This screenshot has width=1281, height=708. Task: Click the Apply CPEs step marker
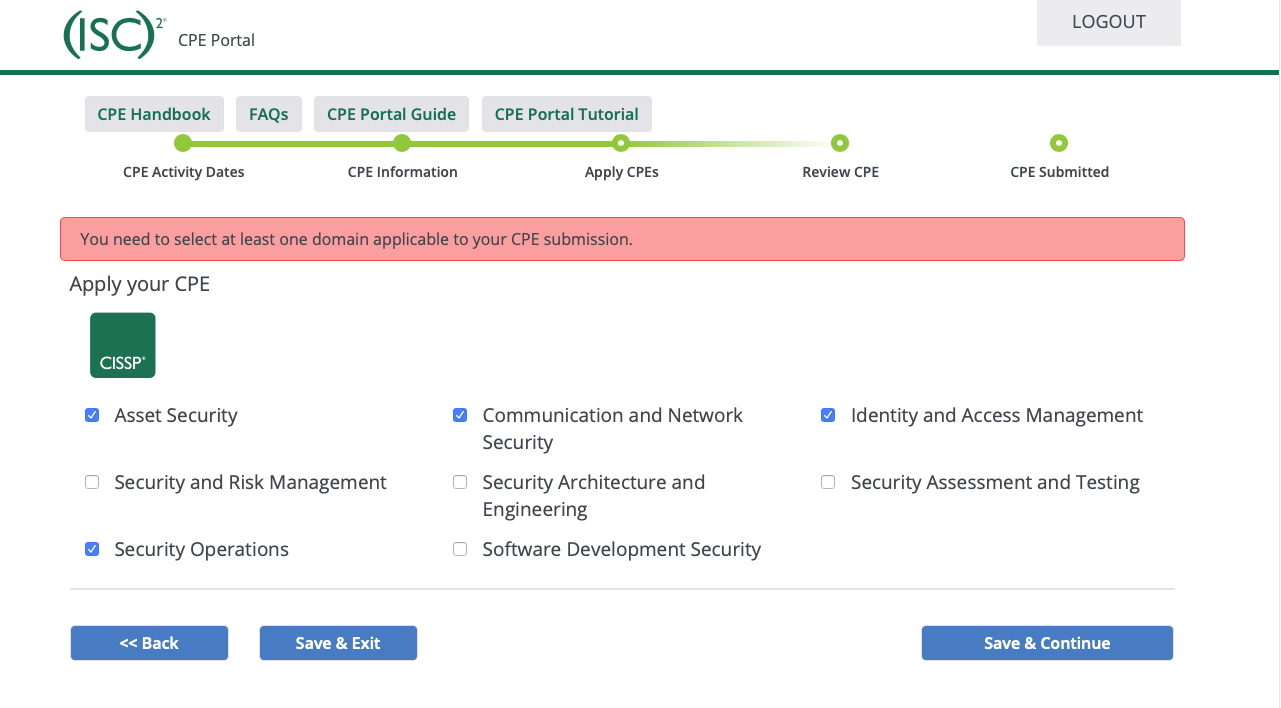[621, 143]
